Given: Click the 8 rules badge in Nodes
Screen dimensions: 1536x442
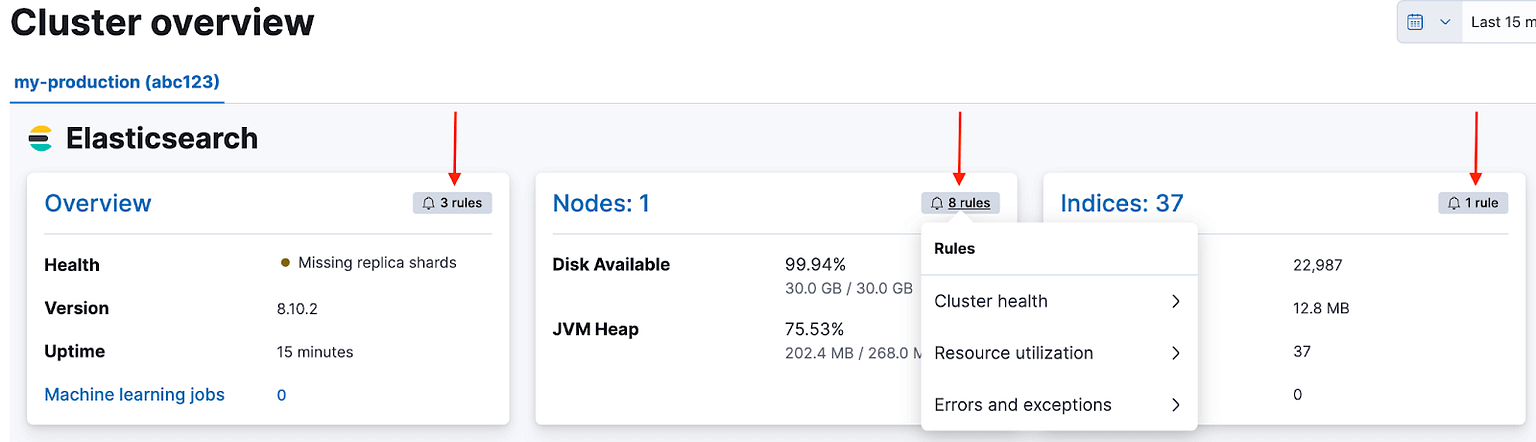Looking at the screenshot, I should coord(960,203).
